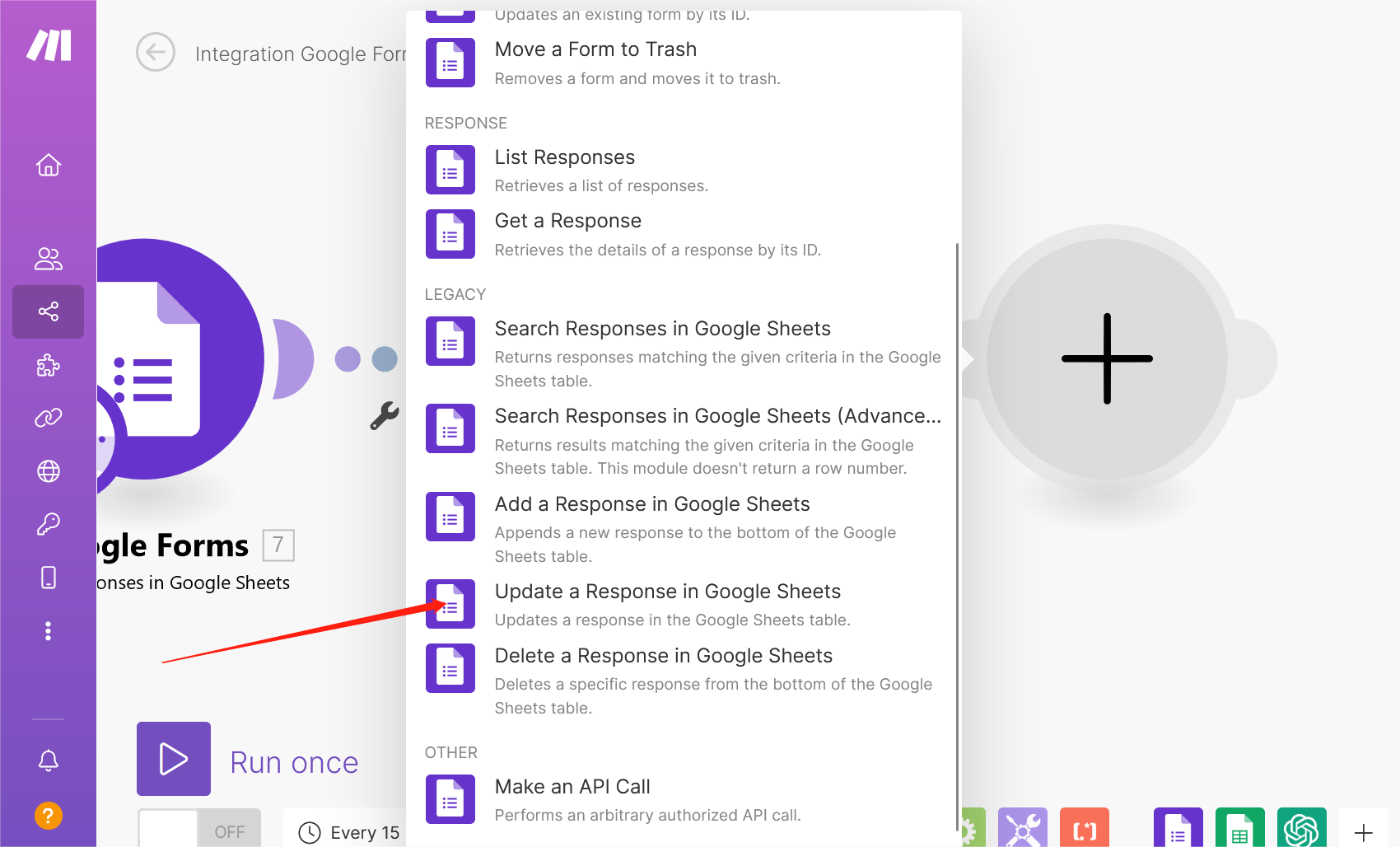Select List Responses module
Viewport: 1400px width, 847px height.
point(684,170)
